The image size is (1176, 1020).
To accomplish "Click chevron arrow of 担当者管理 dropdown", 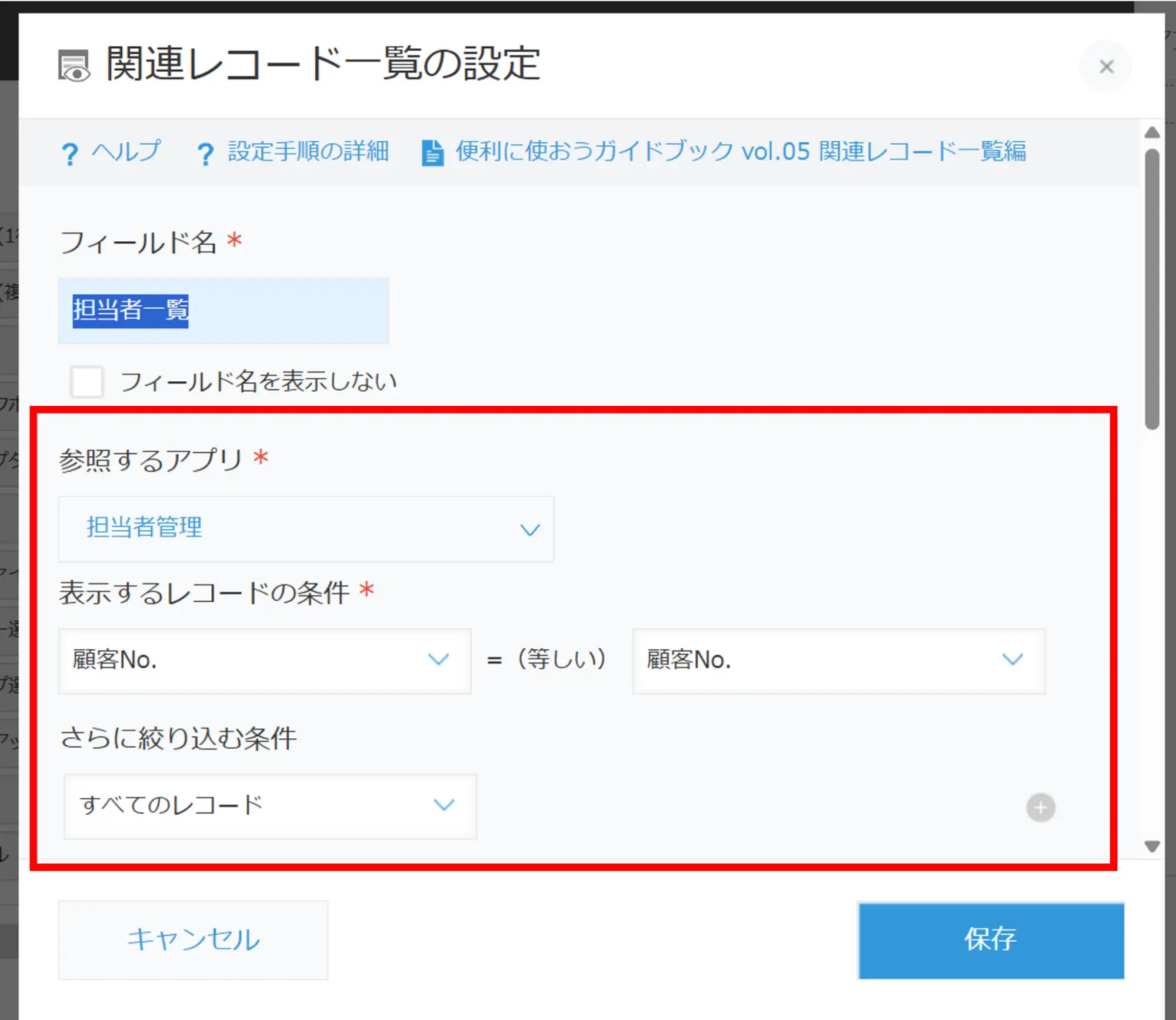I will tap(529, 530).
